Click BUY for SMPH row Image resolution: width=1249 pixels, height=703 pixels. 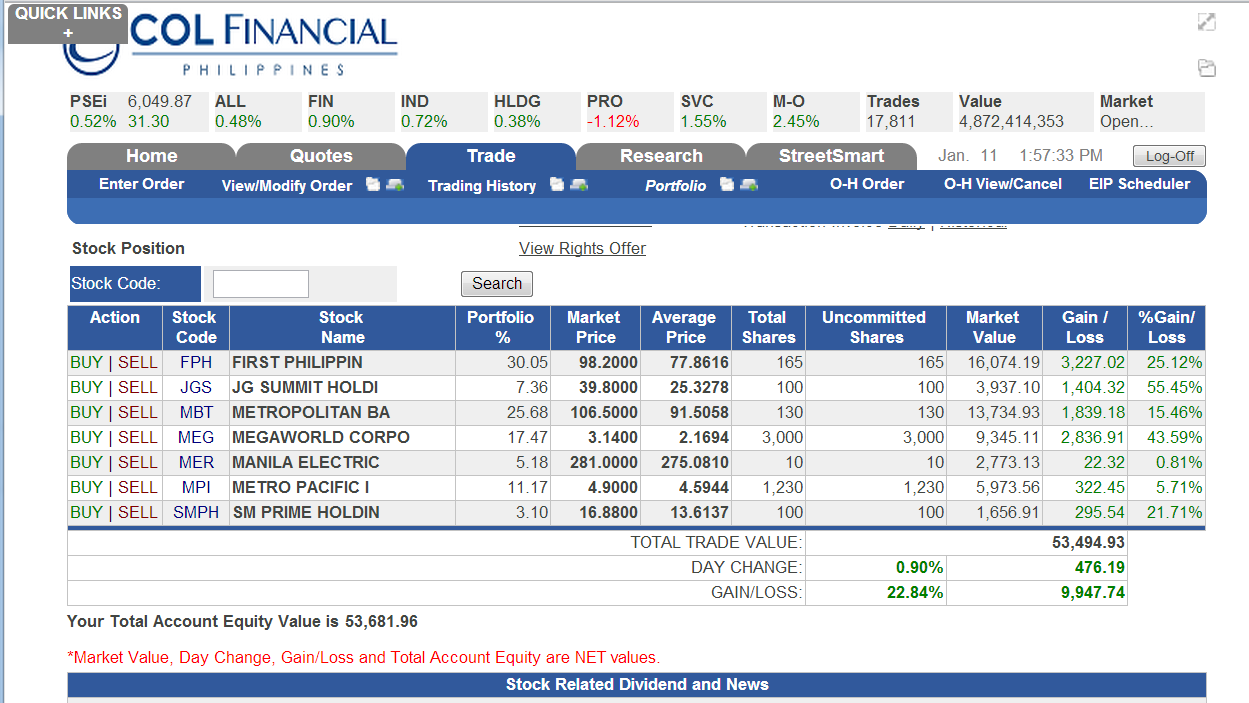click(86, 512)
